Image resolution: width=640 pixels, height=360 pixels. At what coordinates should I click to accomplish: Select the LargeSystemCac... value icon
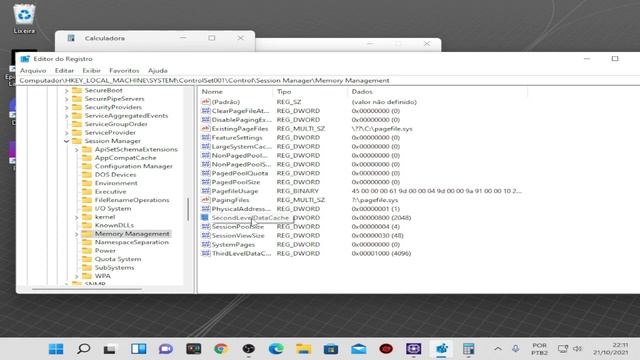206,147
